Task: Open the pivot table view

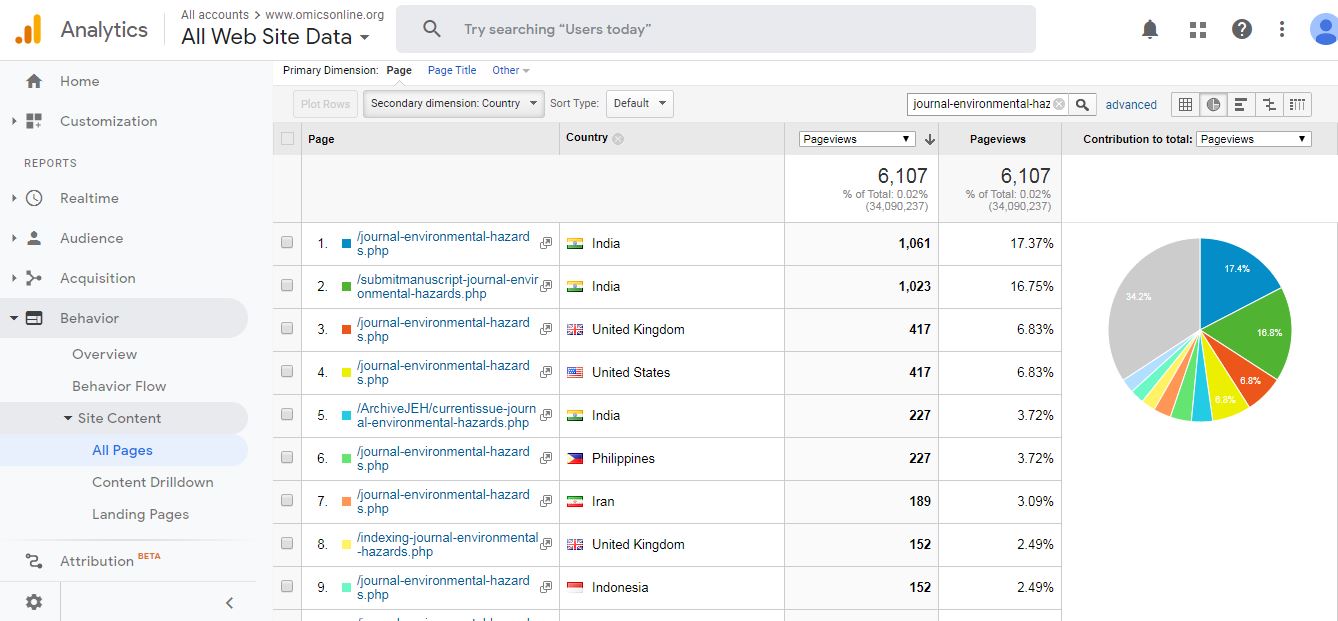Action: click(x=1297, y=104)
